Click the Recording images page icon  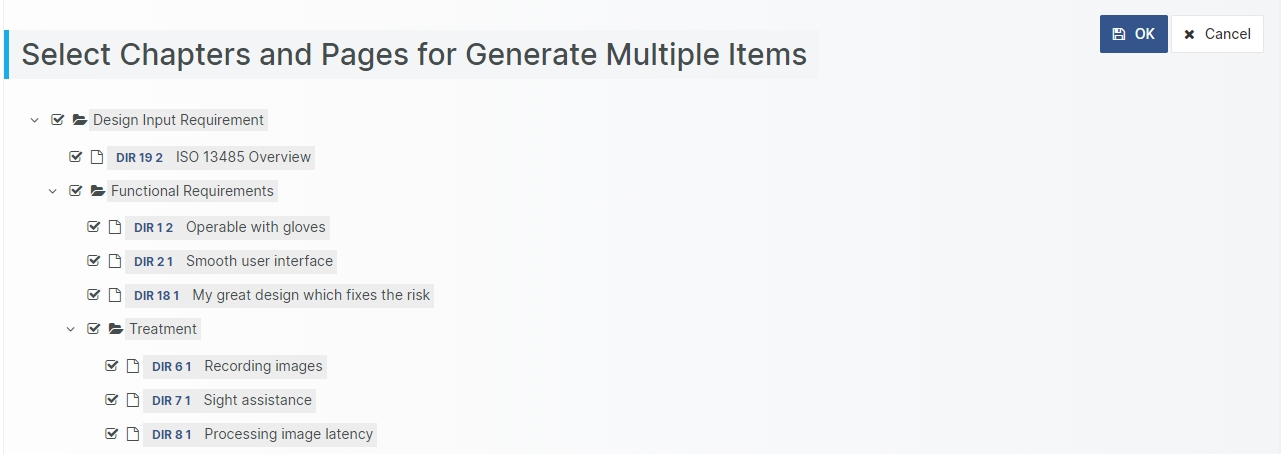pos(133,366)
